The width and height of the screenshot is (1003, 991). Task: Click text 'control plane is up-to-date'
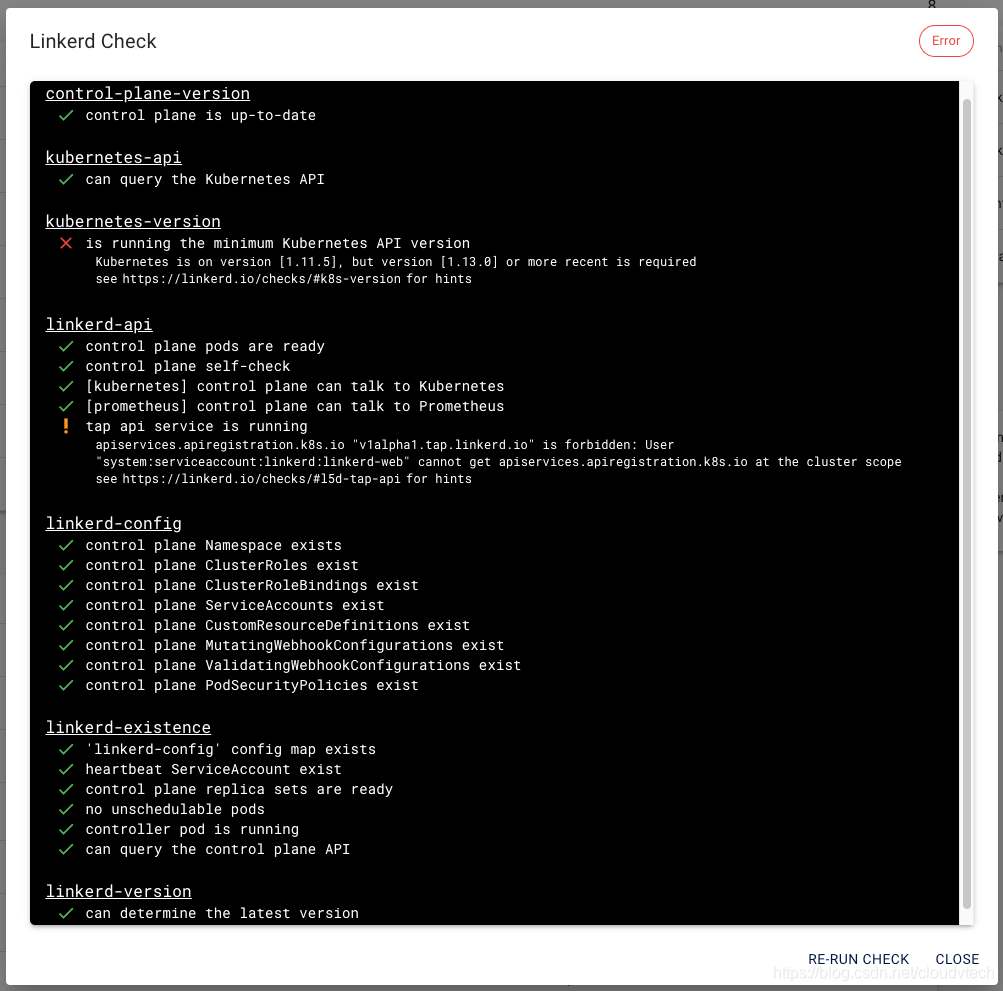(201, 116)
